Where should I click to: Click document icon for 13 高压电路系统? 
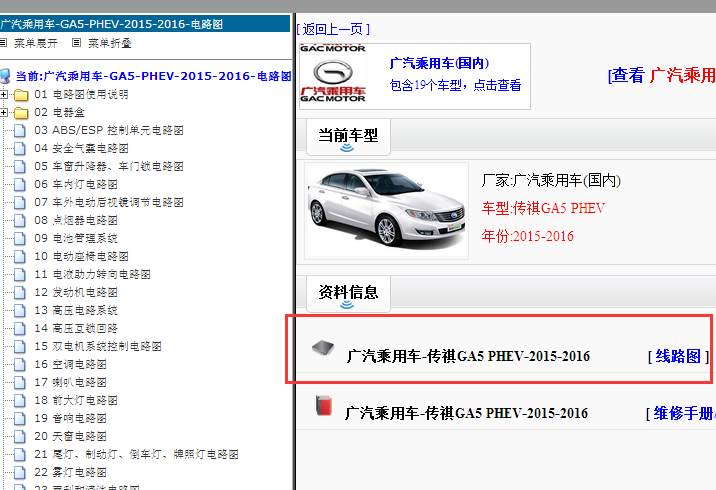coord(20,311)
